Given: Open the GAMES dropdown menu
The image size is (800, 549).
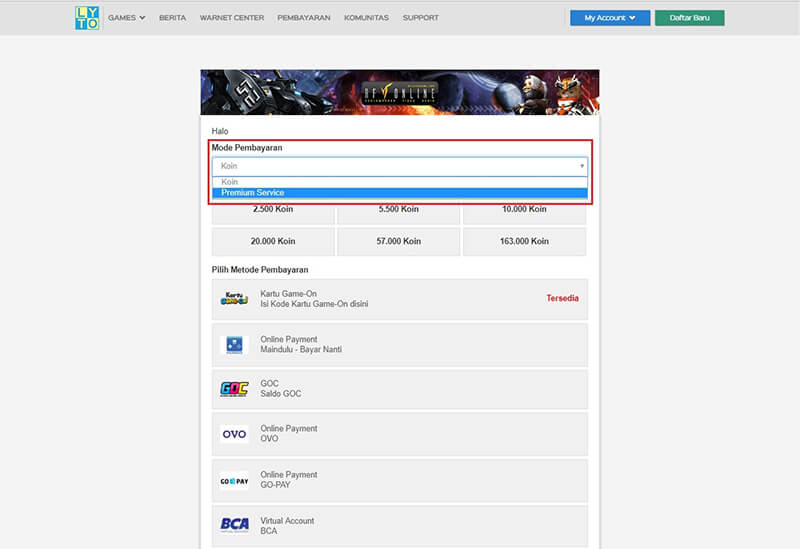Looking at the screenshot, I should 127,18.
